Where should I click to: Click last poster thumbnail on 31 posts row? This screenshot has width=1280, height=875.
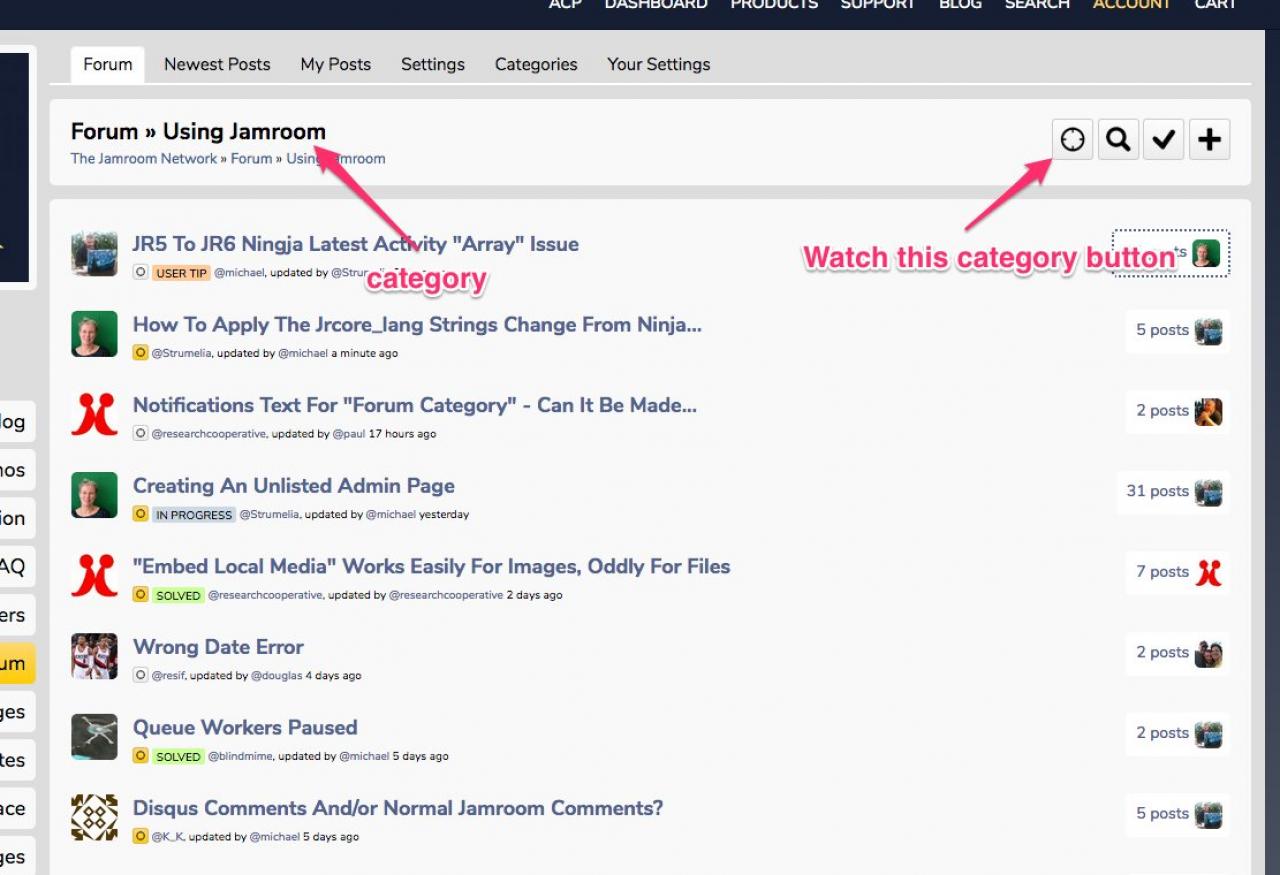[1208, 492]
